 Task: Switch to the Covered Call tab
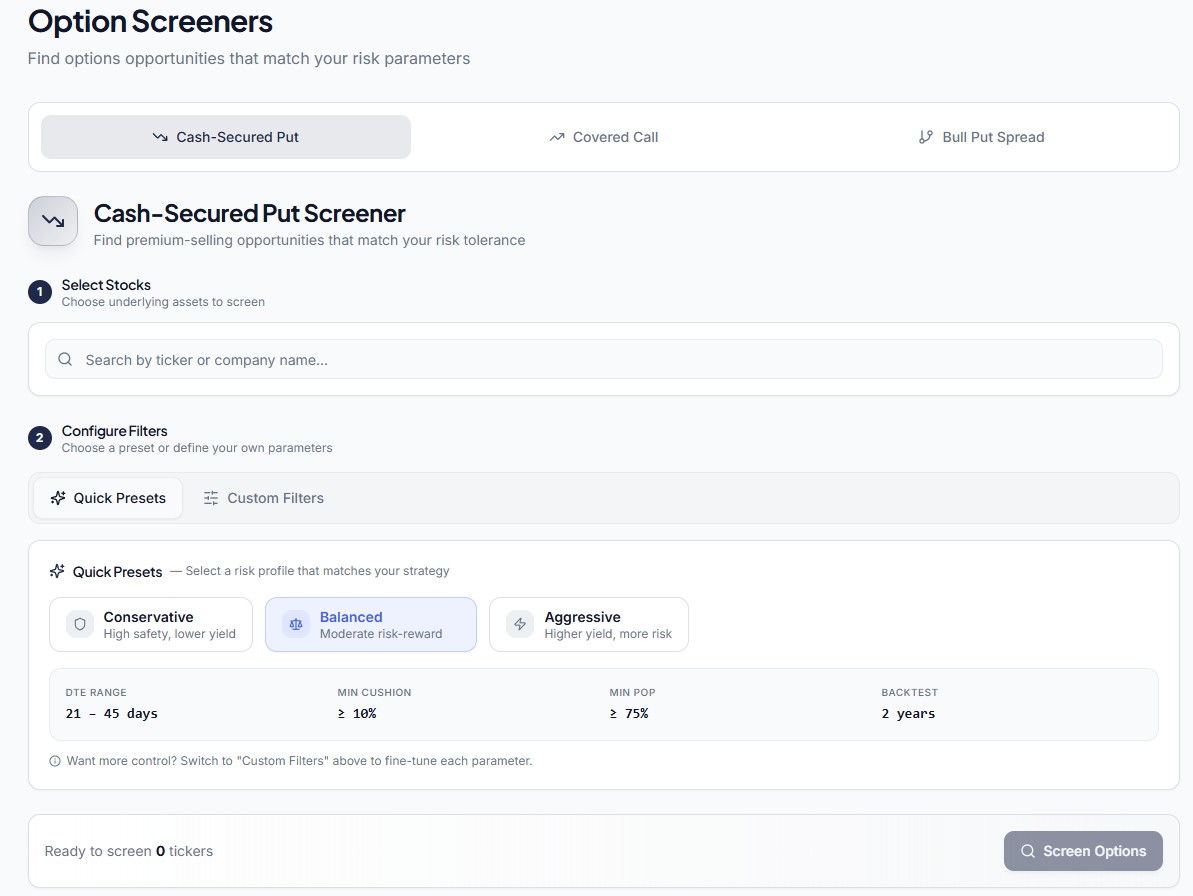point(603,137)
